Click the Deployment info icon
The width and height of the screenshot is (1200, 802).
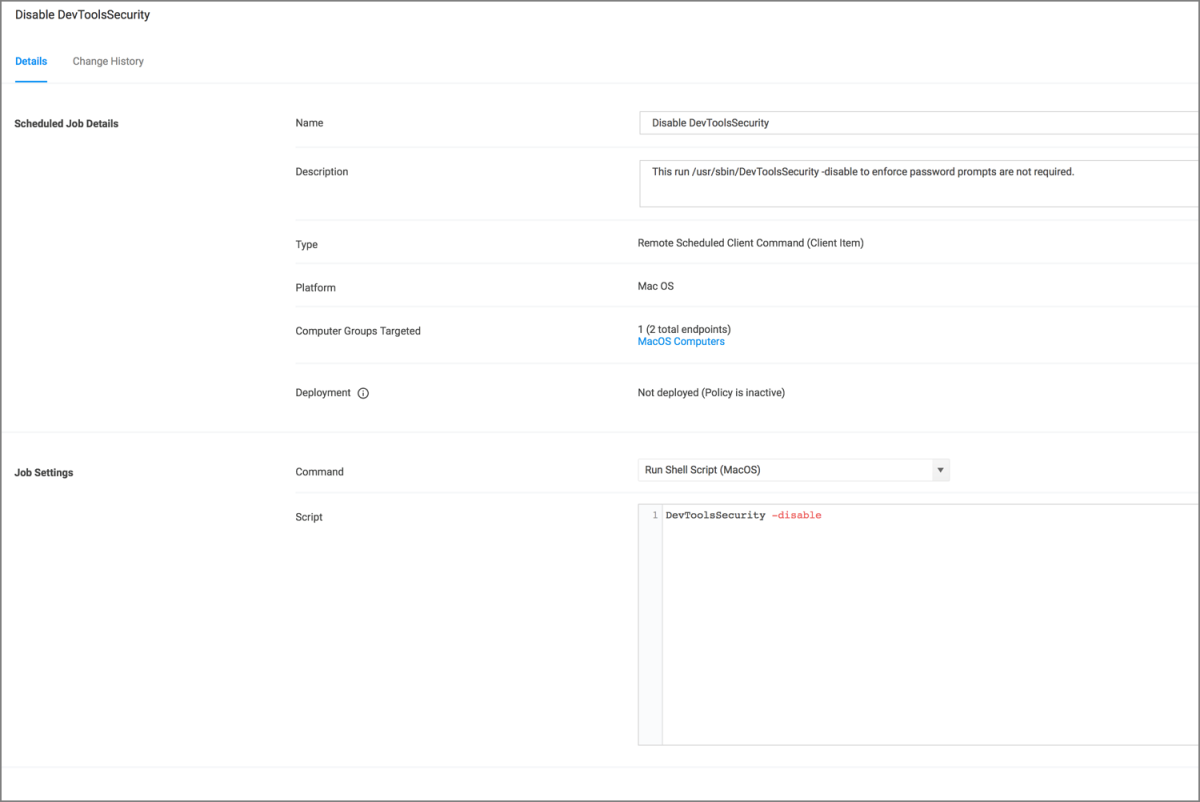[363, 393]
